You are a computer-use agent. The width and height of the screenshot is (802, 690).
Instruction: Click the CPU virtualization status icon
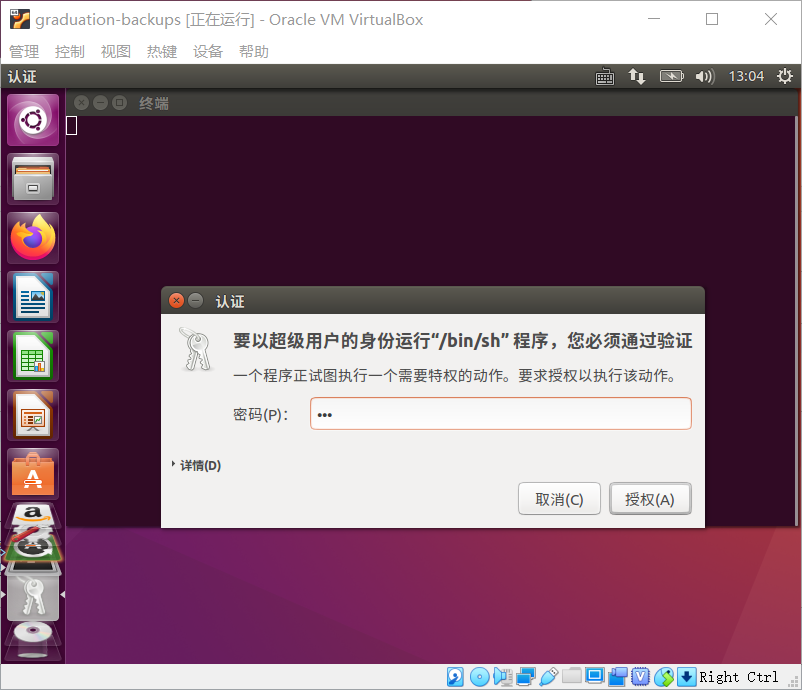click(640, 677)
